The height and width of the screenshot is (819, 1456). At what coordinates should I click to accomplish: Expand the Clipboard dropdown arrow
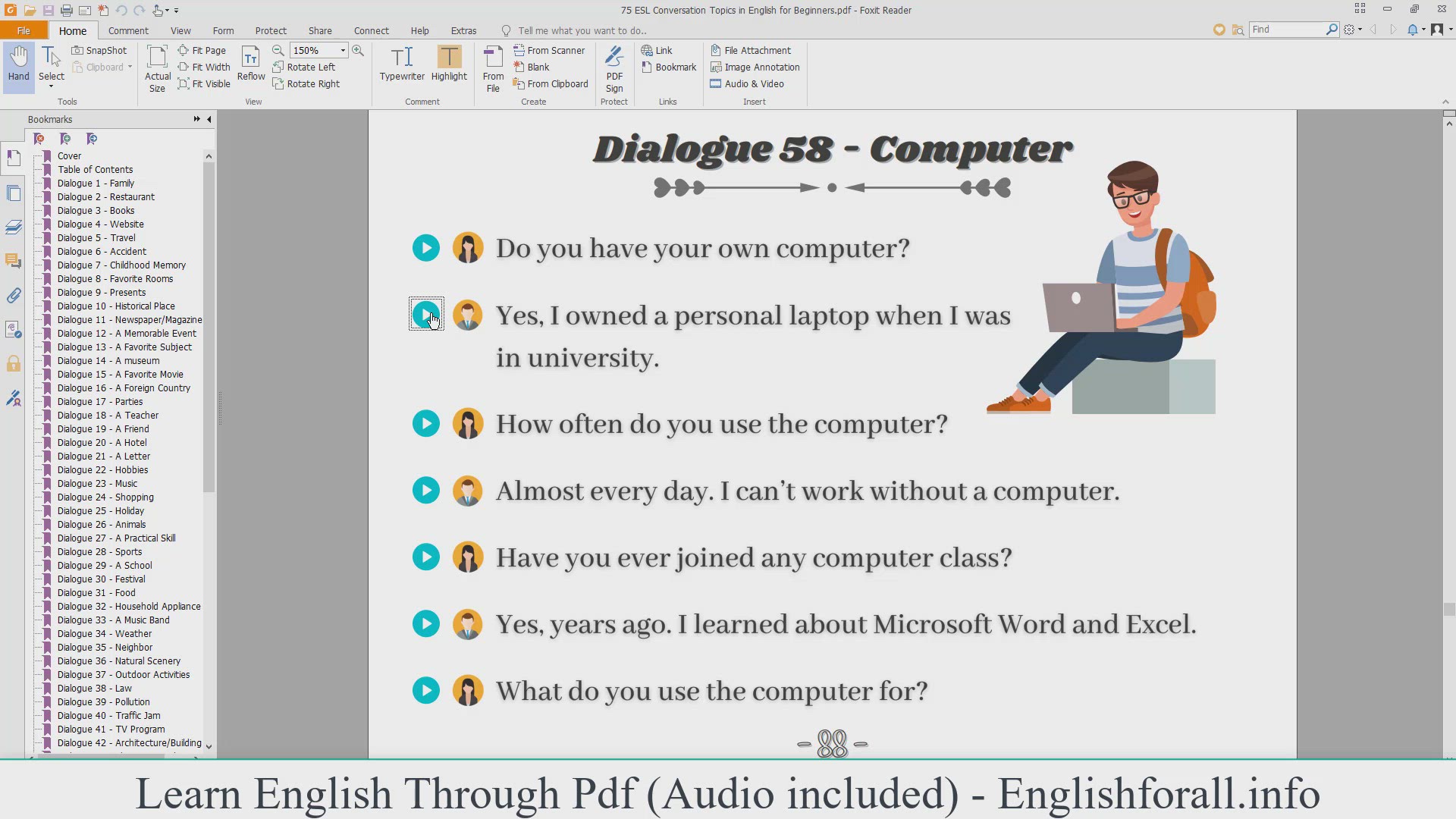(130, 67)
